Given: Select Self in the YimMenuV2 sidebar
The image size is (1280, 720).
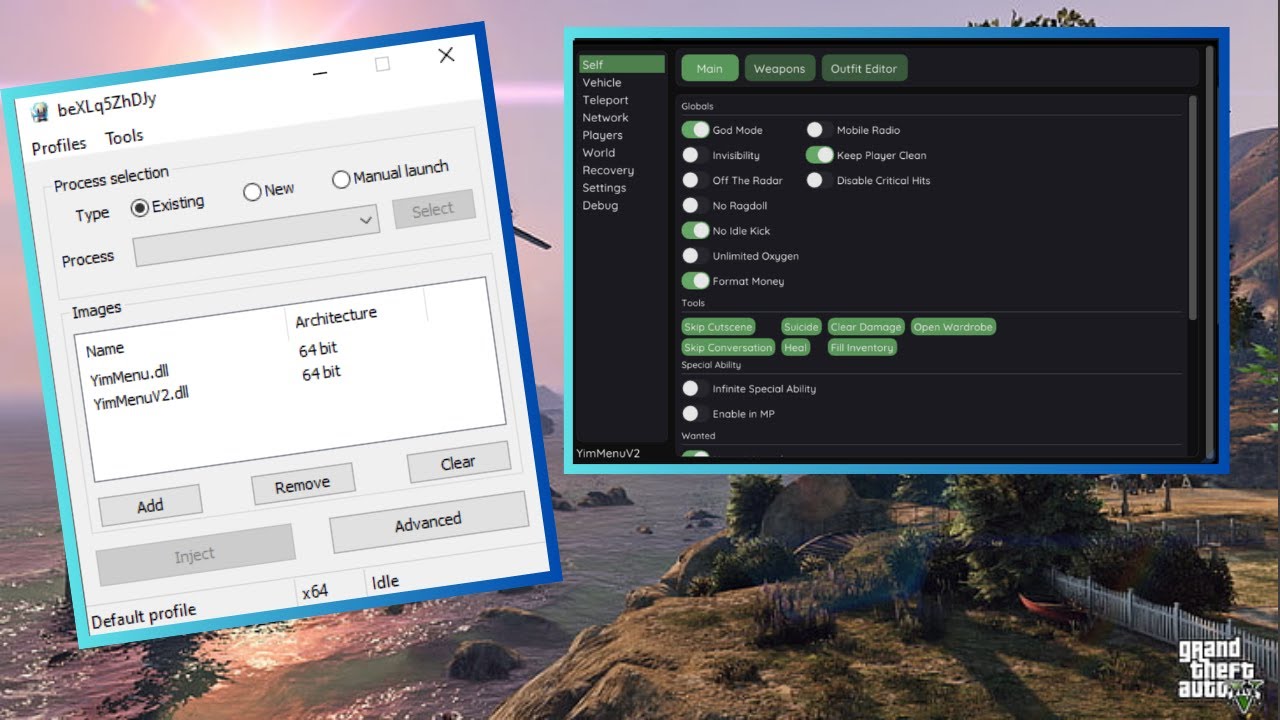Looking at the screenshot, I should point(622,65).
